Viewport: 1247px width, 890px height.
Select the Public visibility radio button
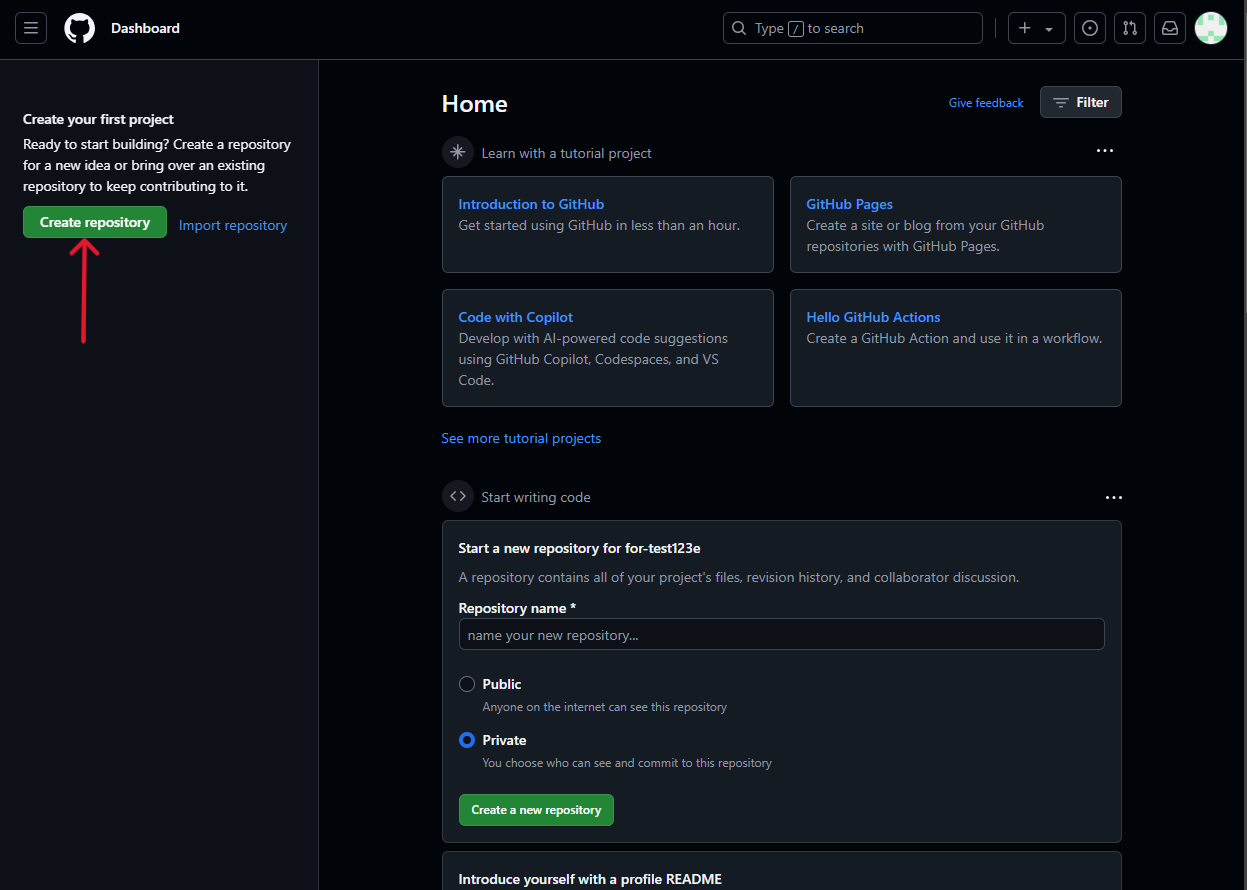pos(466,684)
